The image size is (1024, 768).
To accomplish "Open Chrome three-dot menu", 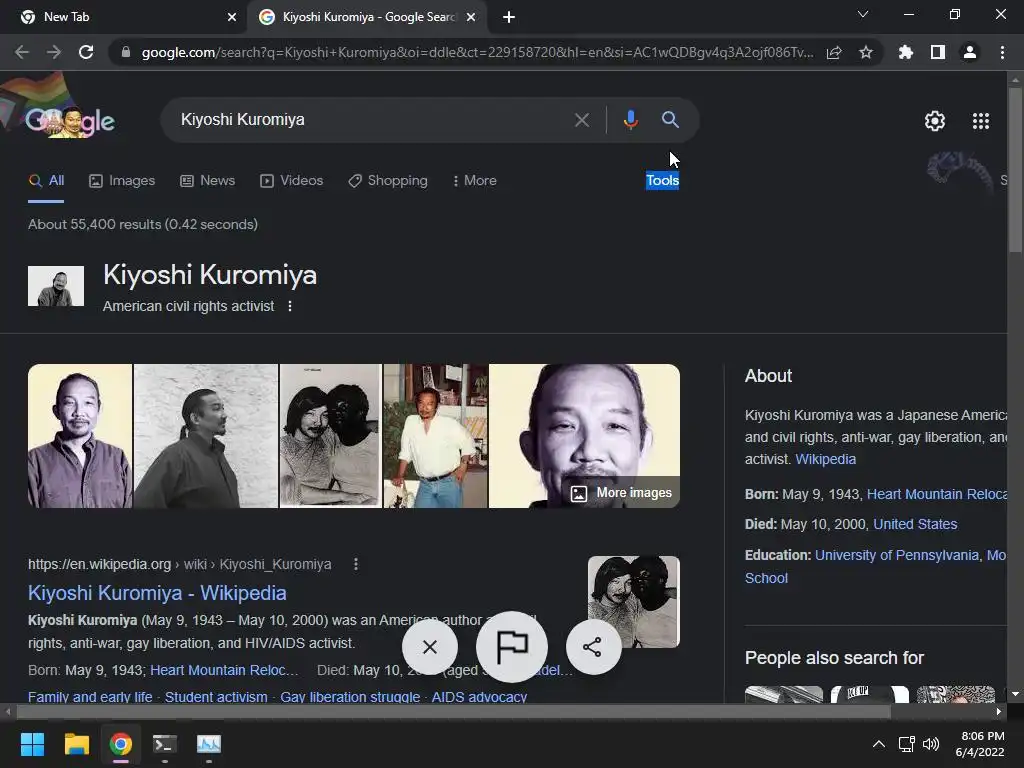I will (1002, 52).
